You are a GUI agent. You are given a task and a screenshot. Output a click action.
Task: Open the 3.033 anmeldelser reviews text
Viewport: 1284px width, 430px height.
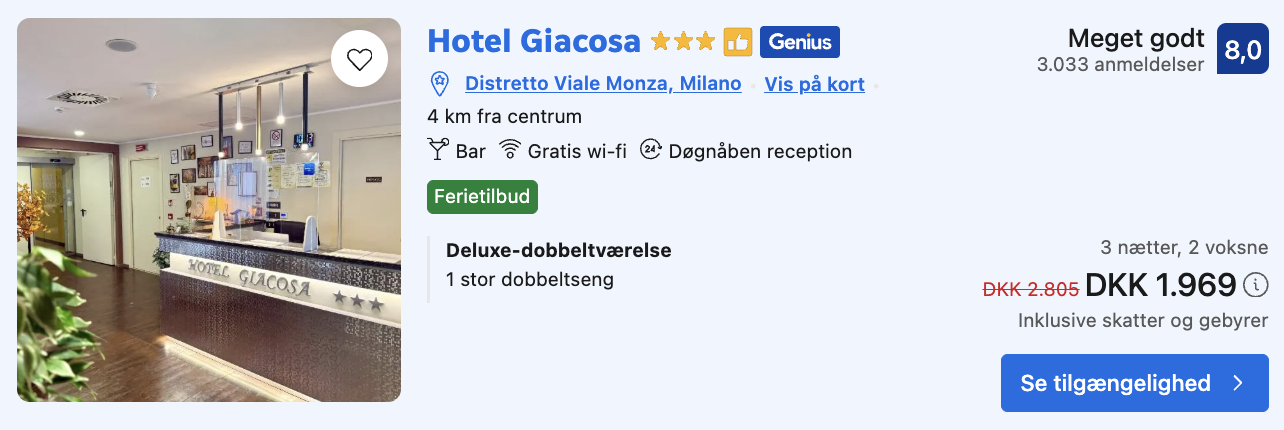coord(1120,65)
